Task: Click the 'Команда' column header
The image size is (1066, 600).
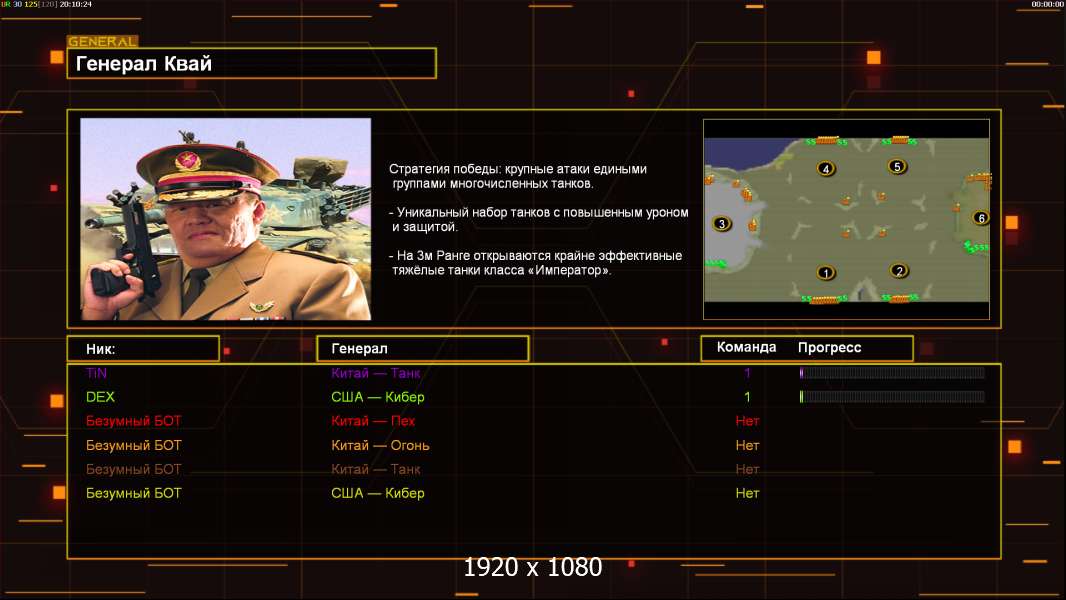Action: tap(746, 347)
